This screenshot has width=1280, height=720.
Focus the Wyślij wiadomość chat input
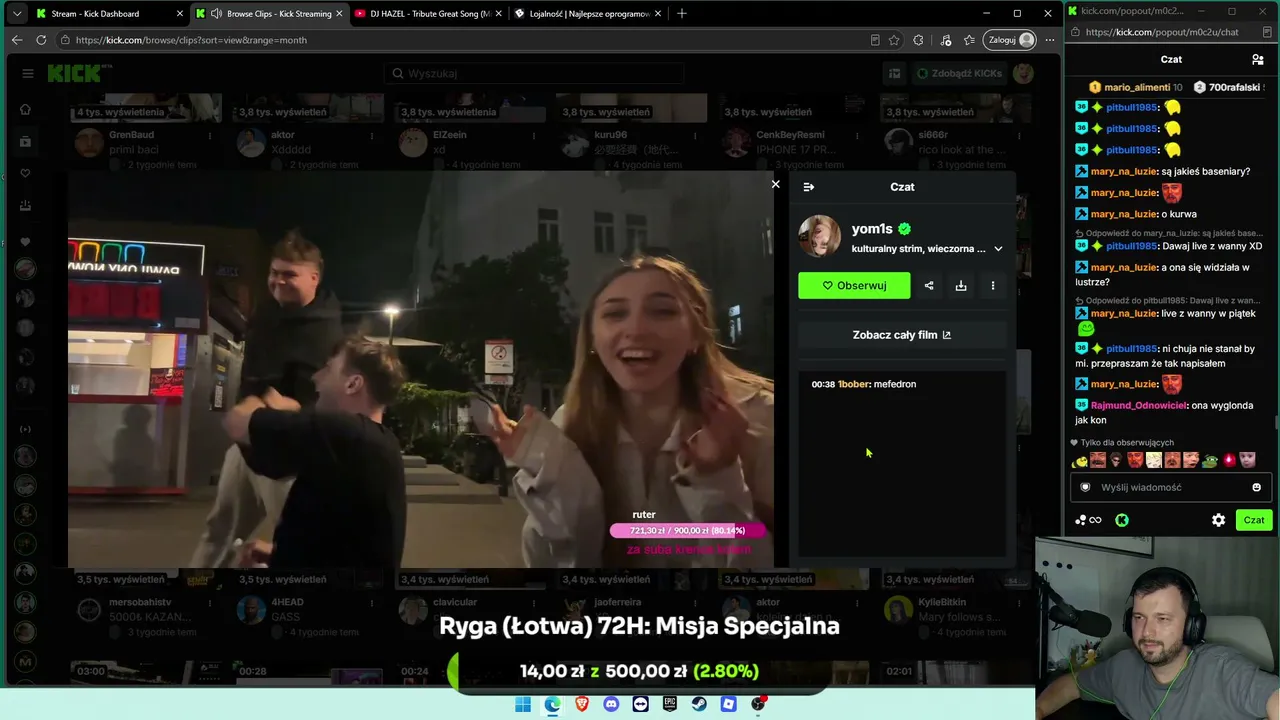tap(1170, 488)
